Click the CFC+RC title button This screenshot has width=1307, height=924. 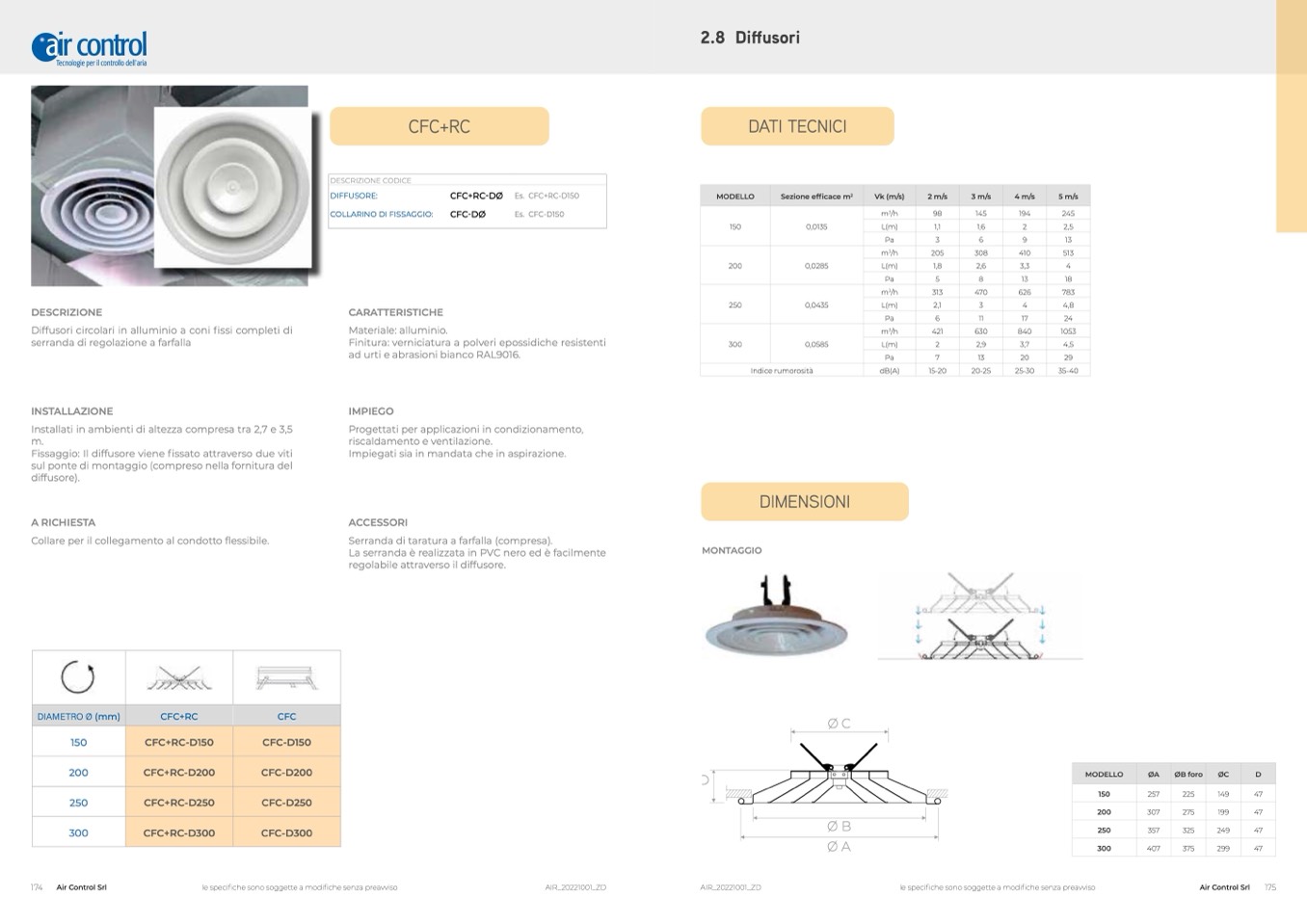pos(440,126)
